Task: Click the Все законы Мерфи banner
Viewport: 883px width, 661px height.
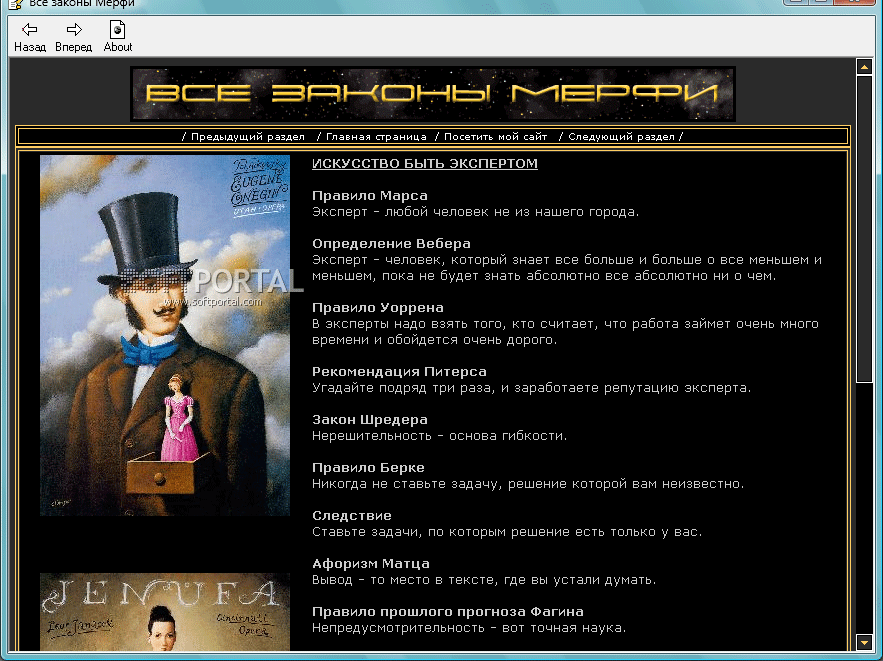Action: pos(432,94)
